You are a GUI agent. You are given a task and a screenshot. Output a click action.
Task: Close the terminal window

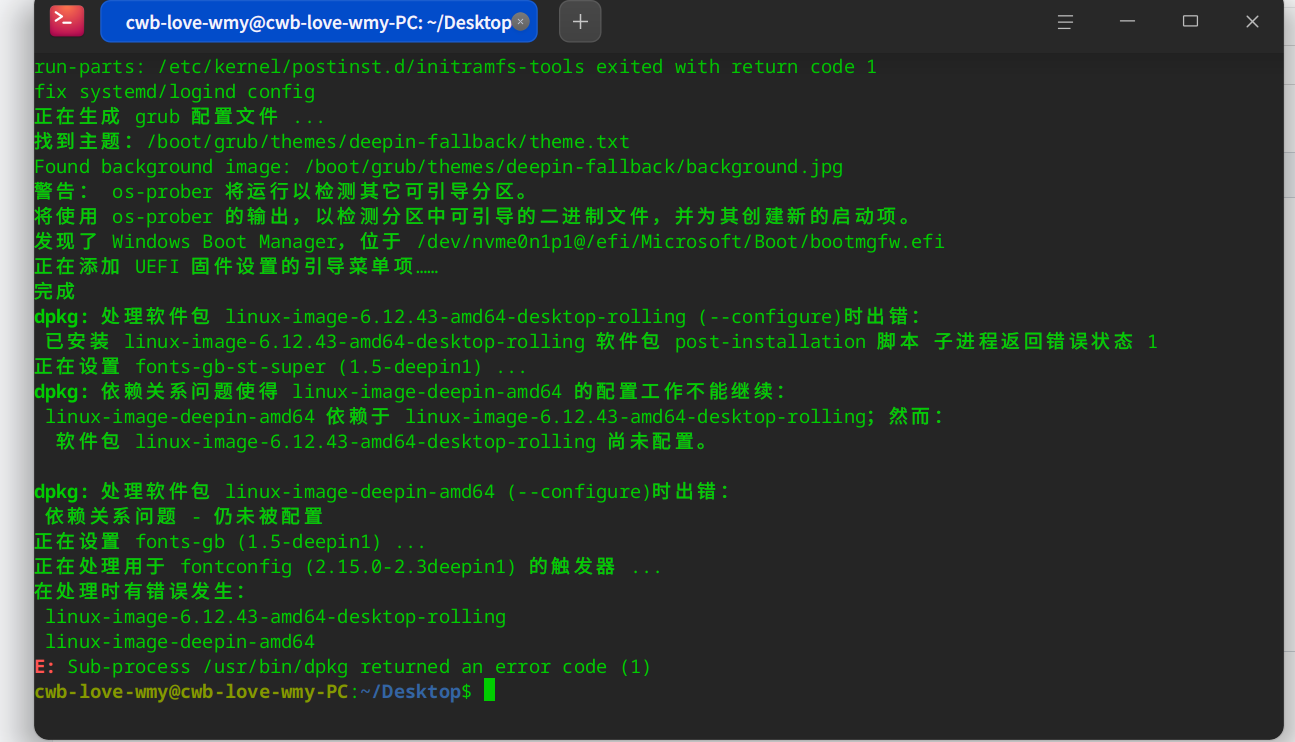point(1252,22)
